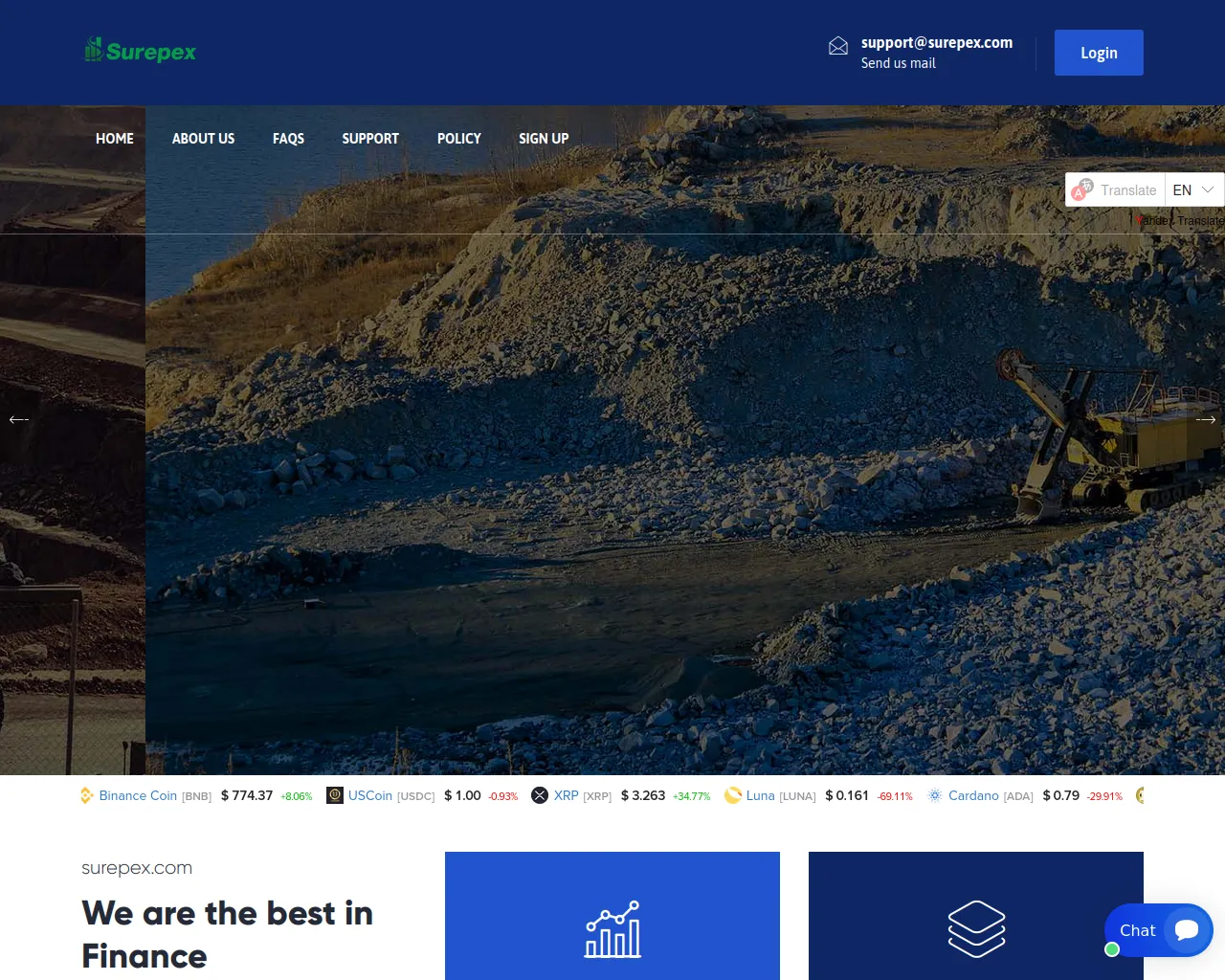Open the Luna ticker link

click(761, 795)
